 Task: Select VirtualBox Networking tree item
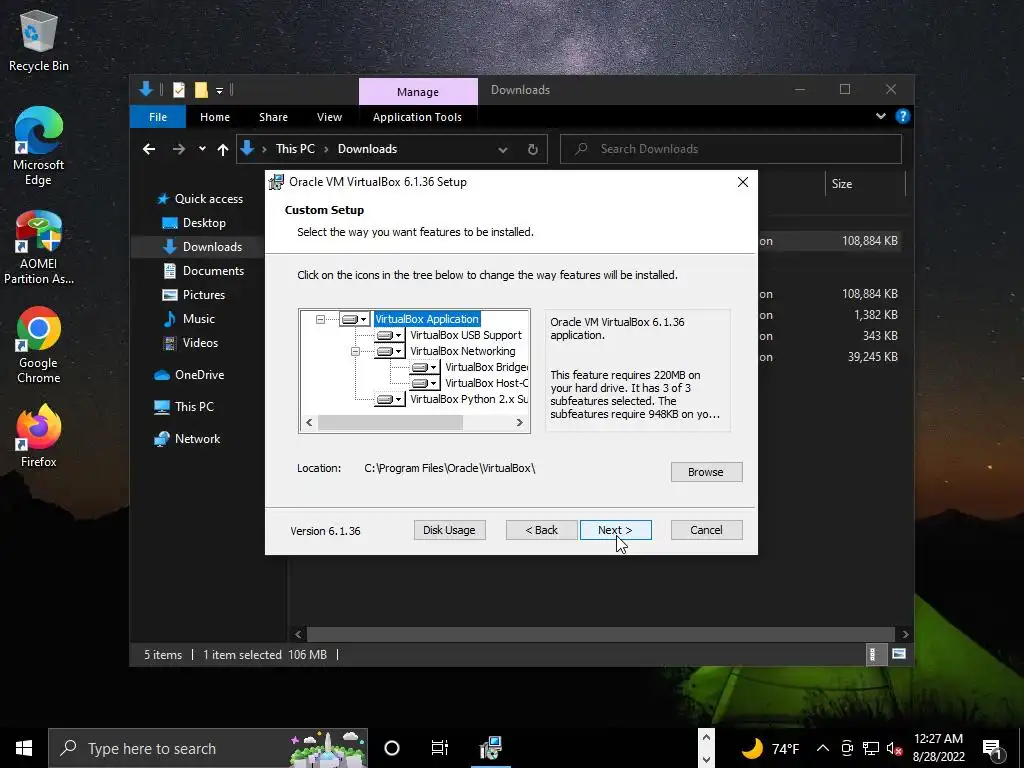(x=462, y=351)
